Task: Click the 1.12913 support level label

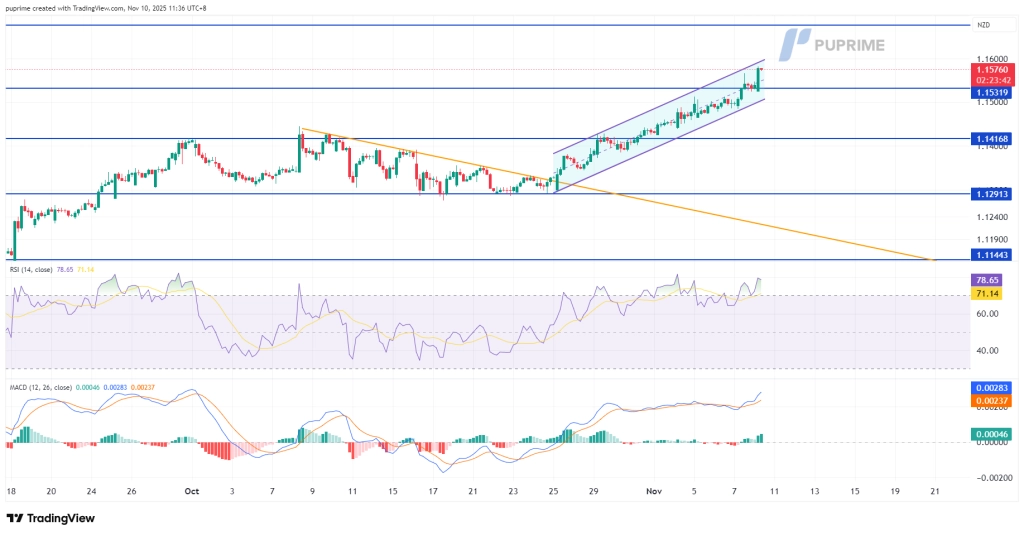Action: 991,194
